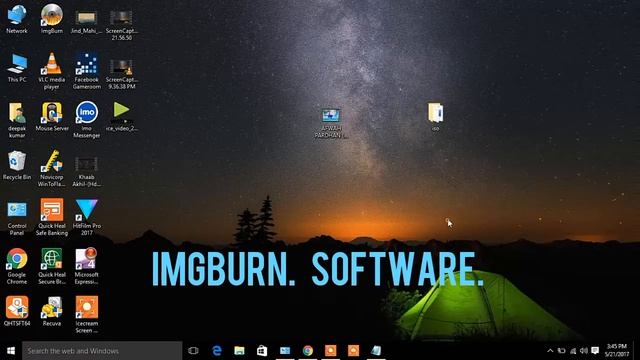Open File Explorer from the taskbar
640x360 pixels.
[x=240, y=351]
